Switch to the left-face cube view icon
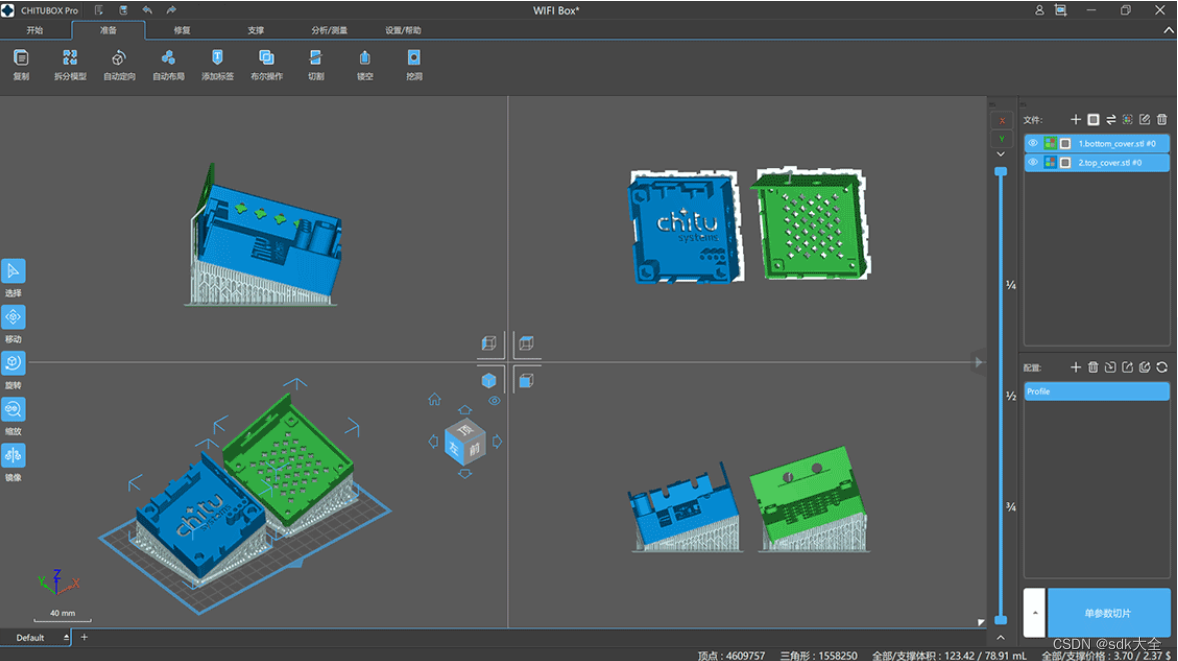 coord(489,343)
